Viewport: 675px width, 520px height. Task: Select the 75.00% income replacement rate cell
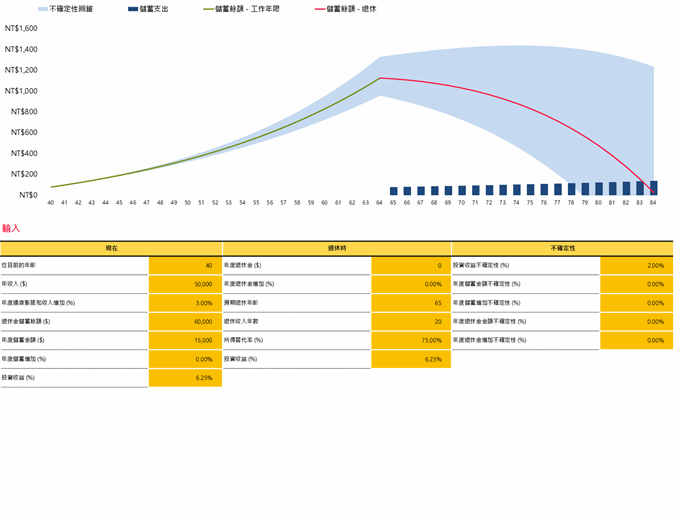point(410,340)
